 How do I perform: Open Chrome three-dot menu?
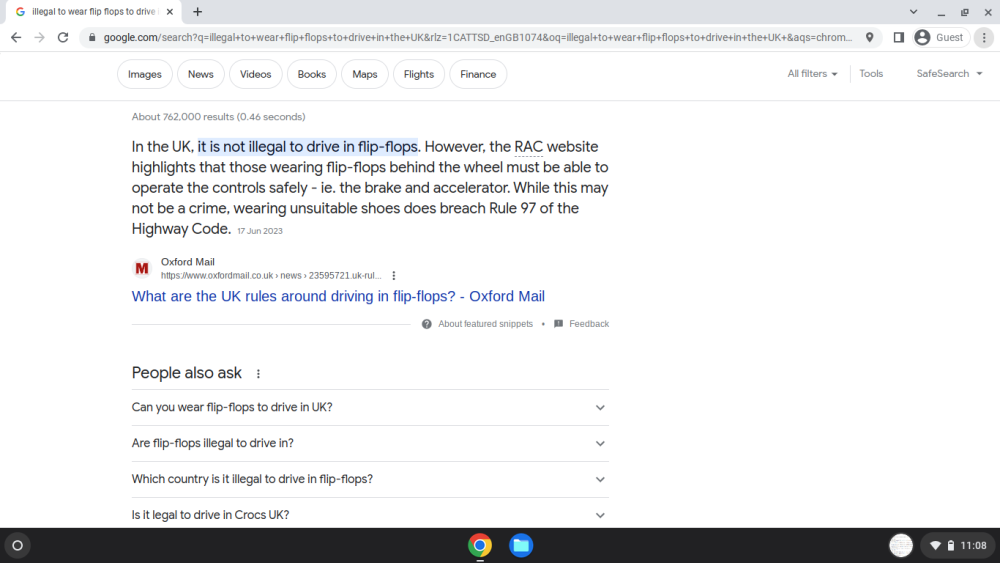click(984, 38)
